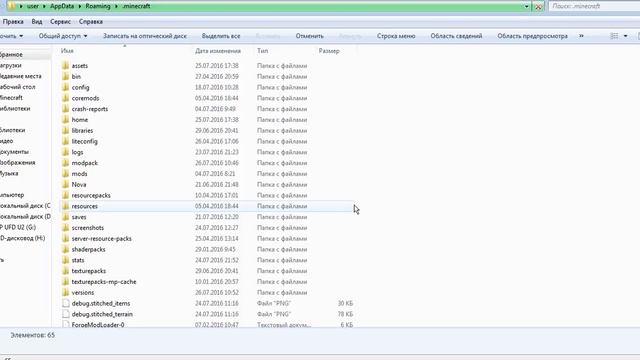Select the mods folder icon
640x360 pixels.
coord(65,173)
